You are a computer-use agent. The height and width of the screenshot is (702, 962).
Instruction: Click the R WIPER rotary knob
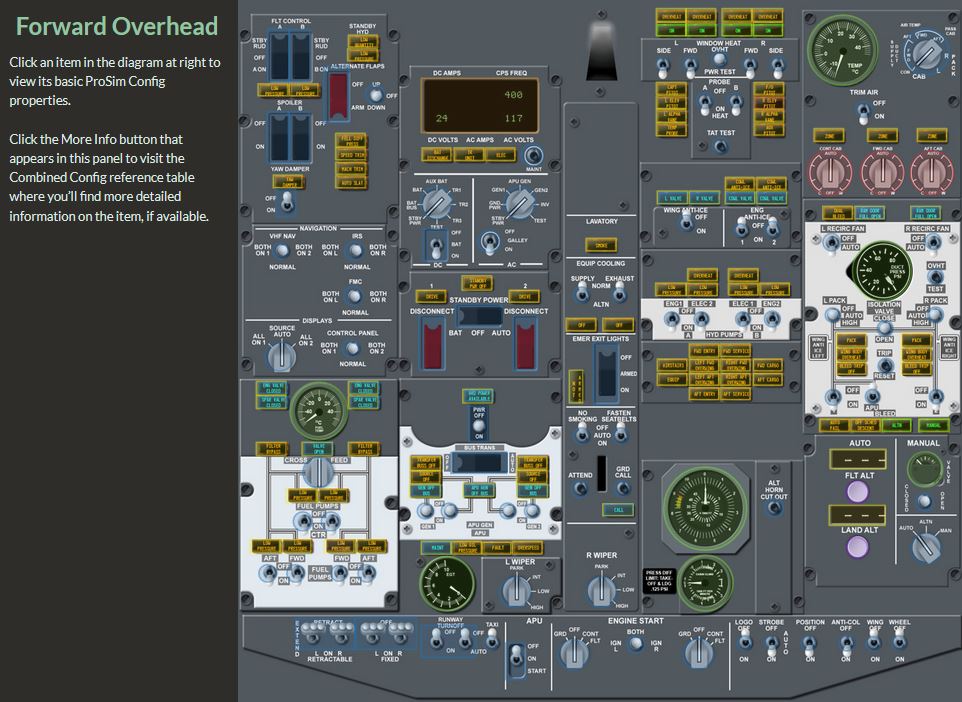pos(600,591)
